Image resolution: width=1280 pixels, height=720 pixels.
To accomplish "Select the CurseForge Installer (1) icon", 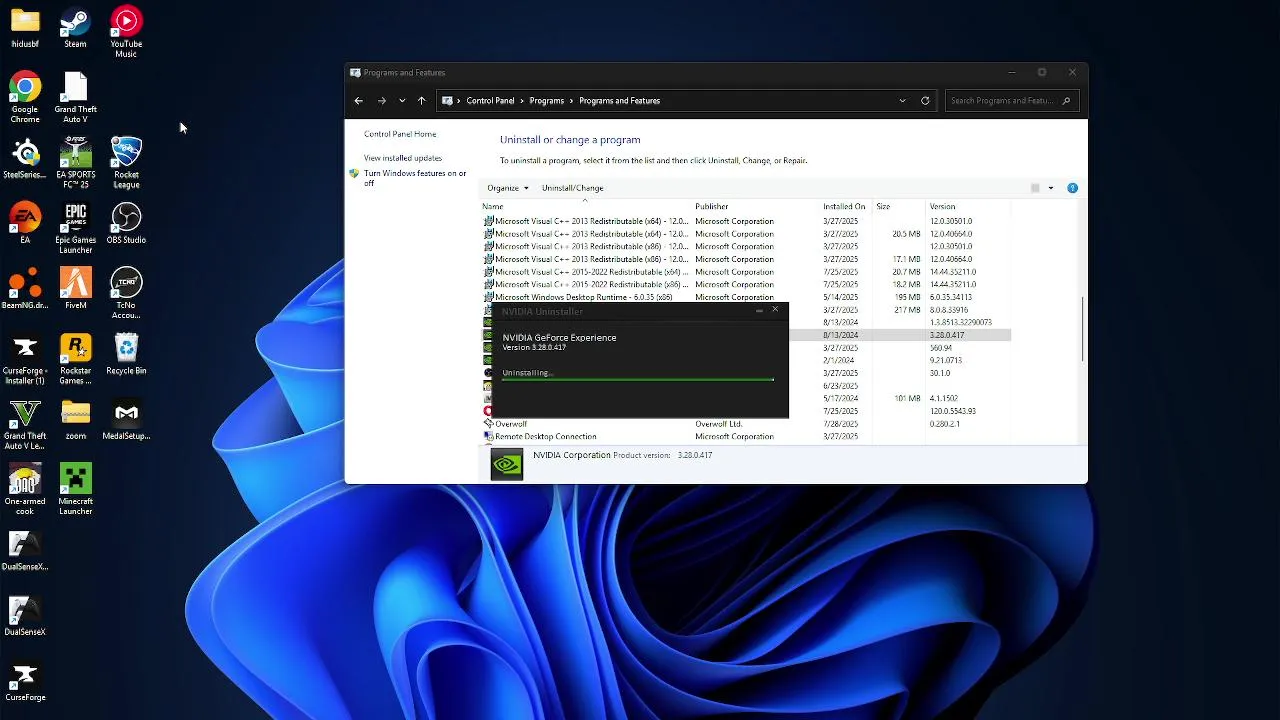I will (x=25, y=360).
